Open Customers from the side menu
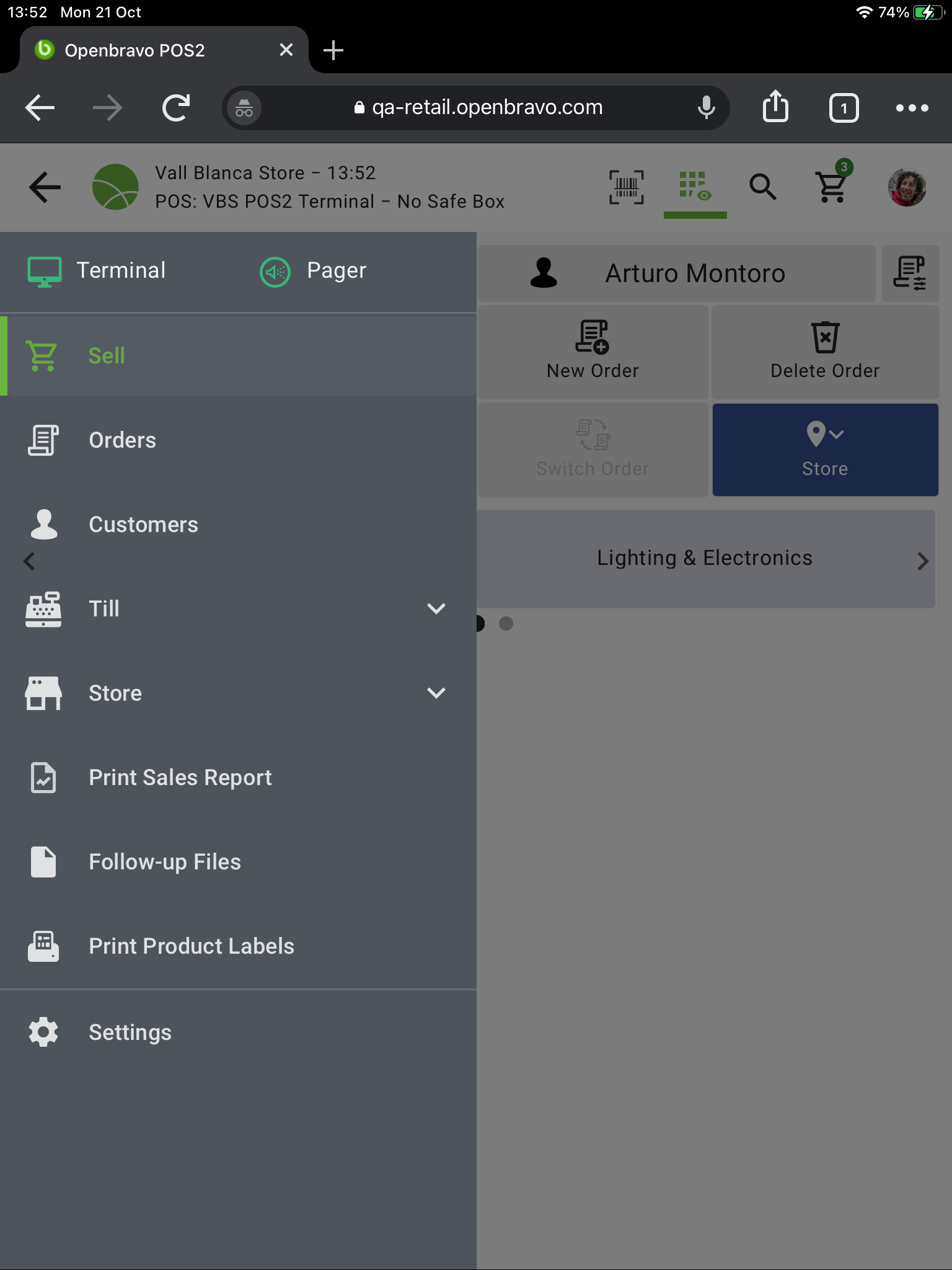The image size is (952, 1270). pyautogui.click(x=238, y=525)
